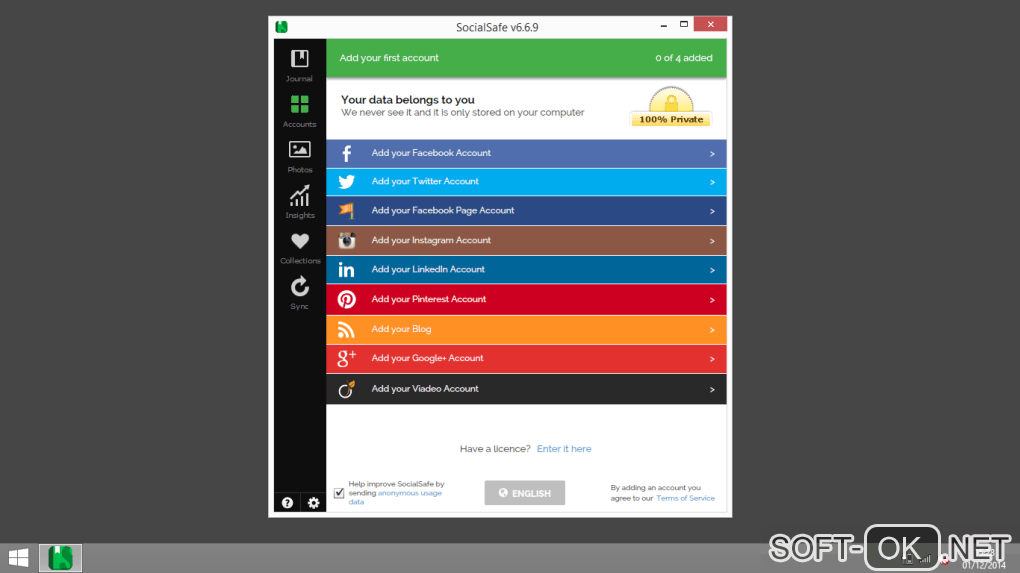This screenshot has height=573, width=1020.
Task: Select 'Add your Pinterest Account'
Action: coord(526,300)
